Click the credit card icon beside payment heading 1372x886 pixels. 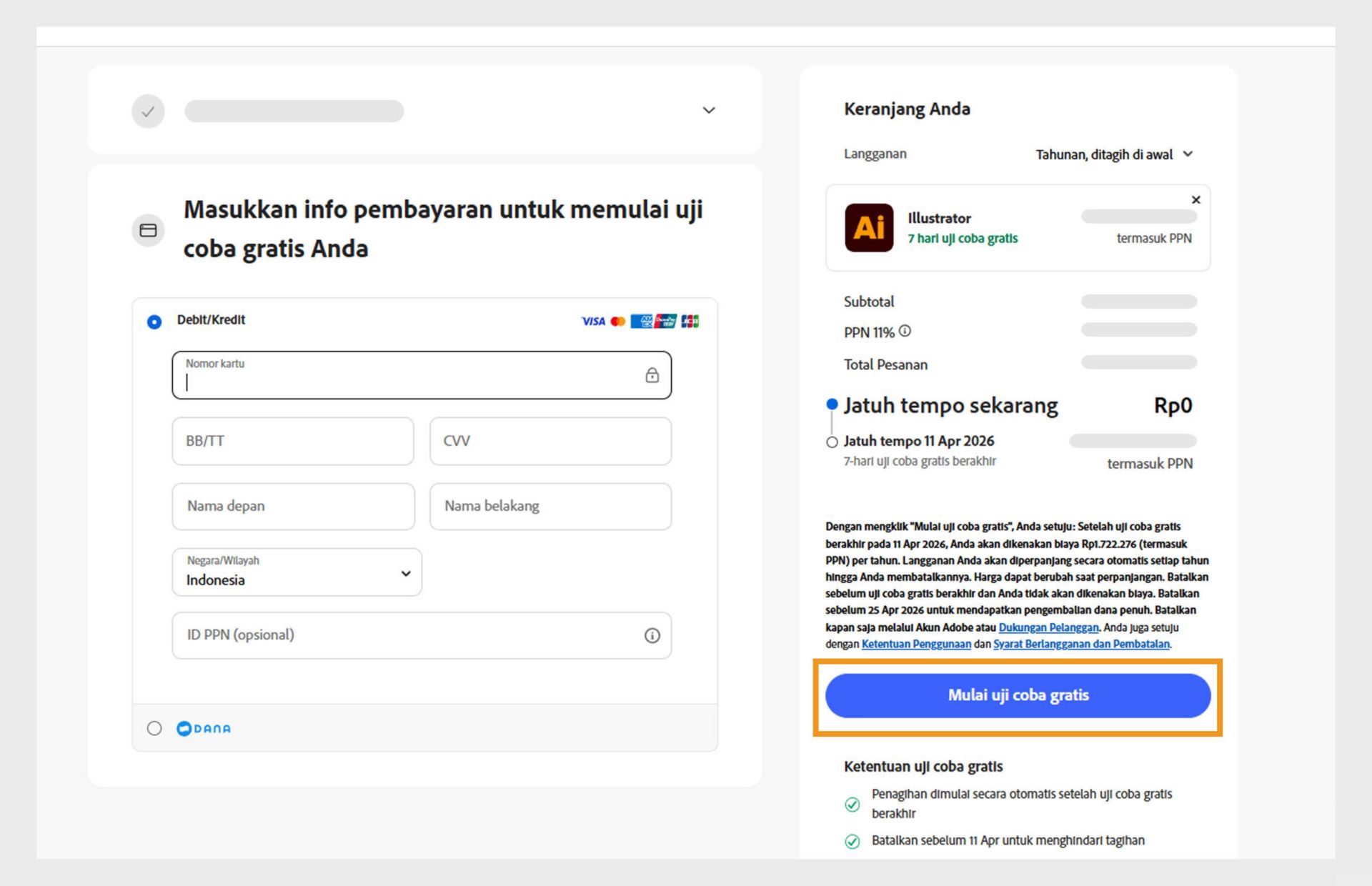point(148,230)
